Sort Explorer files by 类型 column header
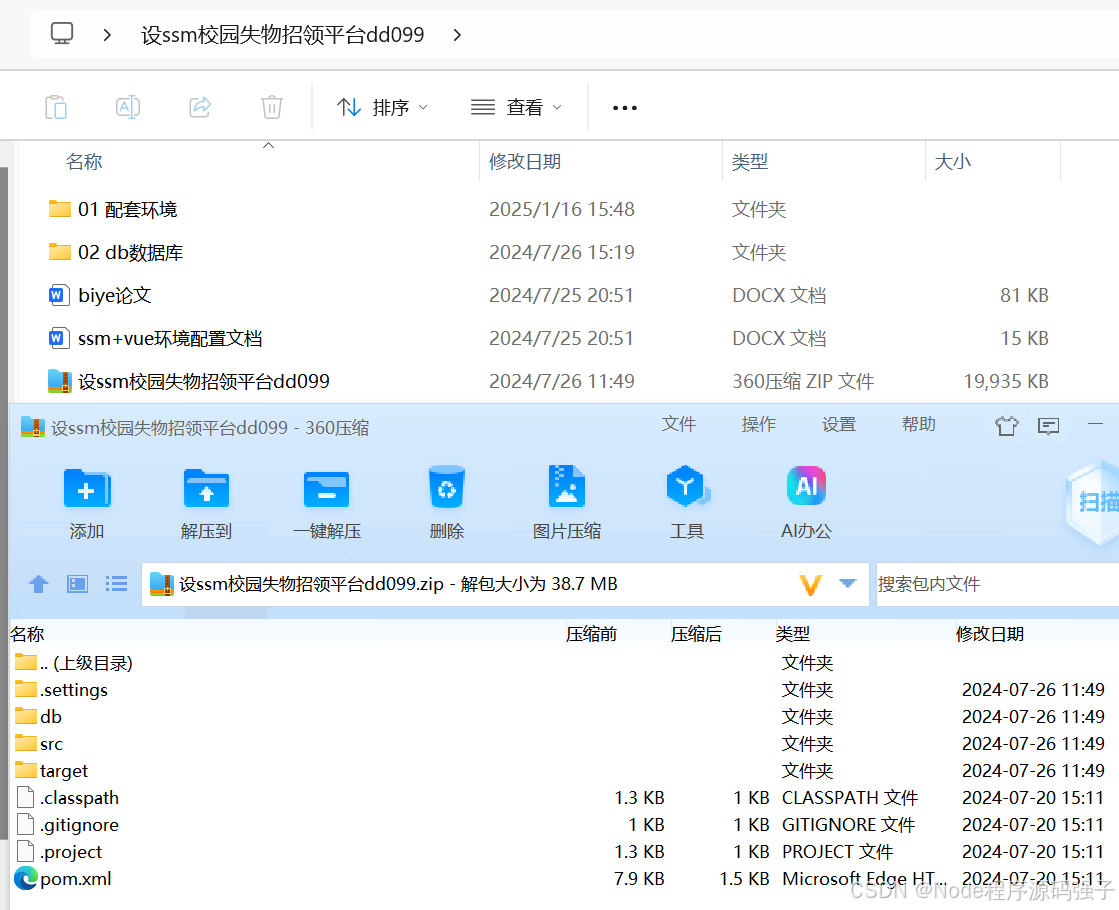Screen dimensions: 1119x910 (x=750, y=162)
